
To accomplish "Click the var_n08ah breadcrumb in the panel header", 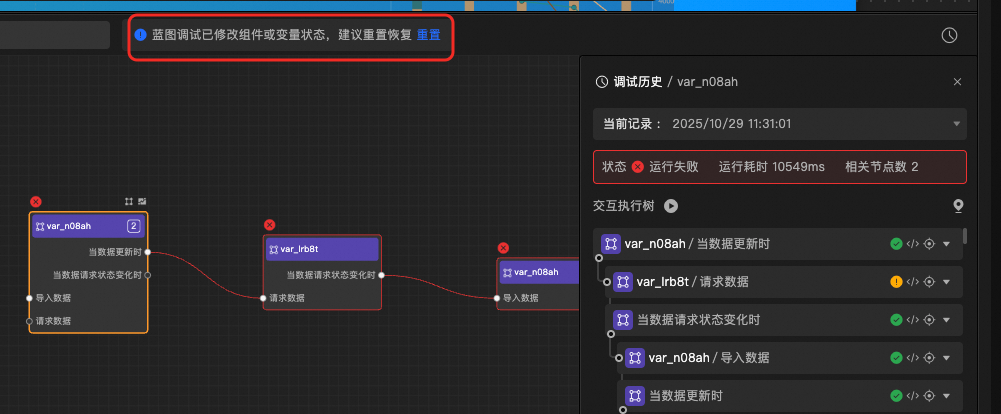I will (707, 82).
